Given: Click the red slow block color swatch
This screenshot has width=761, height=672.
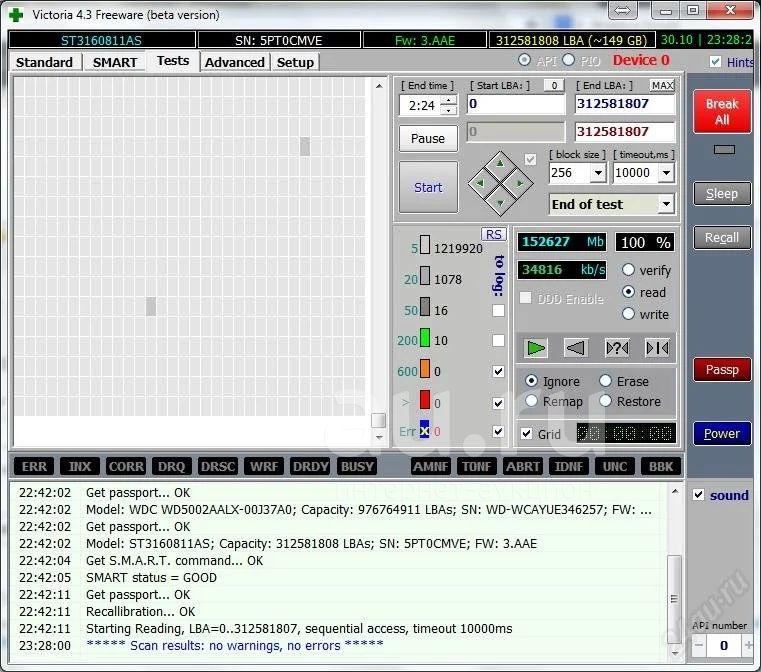Looking at the screenshot, I should [425, 400].
